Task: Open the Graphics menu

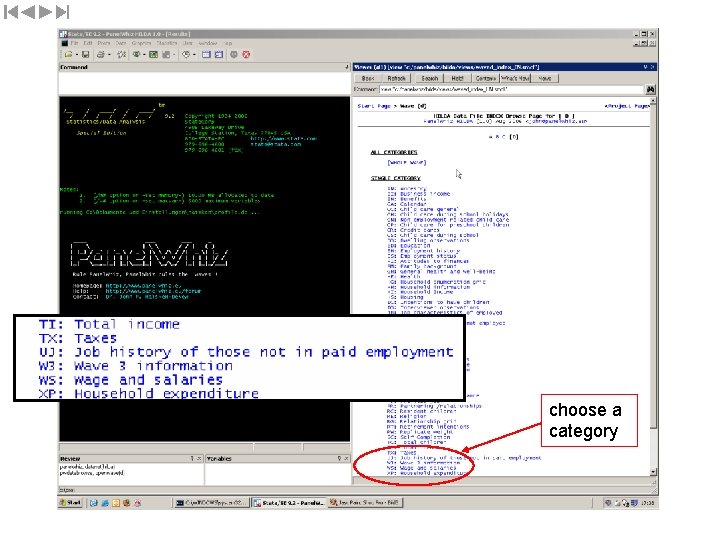Action: [x=141, y=43]
